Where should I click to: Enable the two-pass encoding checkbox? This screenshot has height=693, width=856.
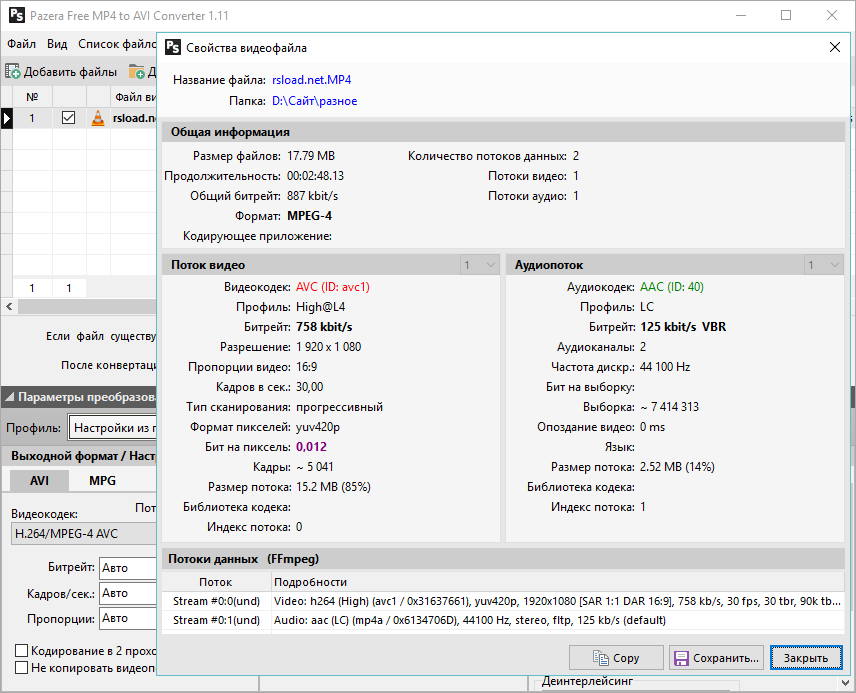pos(22,651)
